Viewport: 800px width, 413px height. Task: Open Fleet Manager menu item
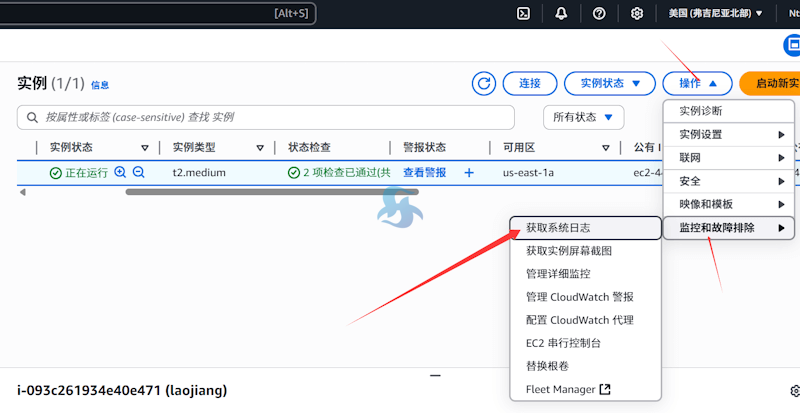click(x=586, y=389)
